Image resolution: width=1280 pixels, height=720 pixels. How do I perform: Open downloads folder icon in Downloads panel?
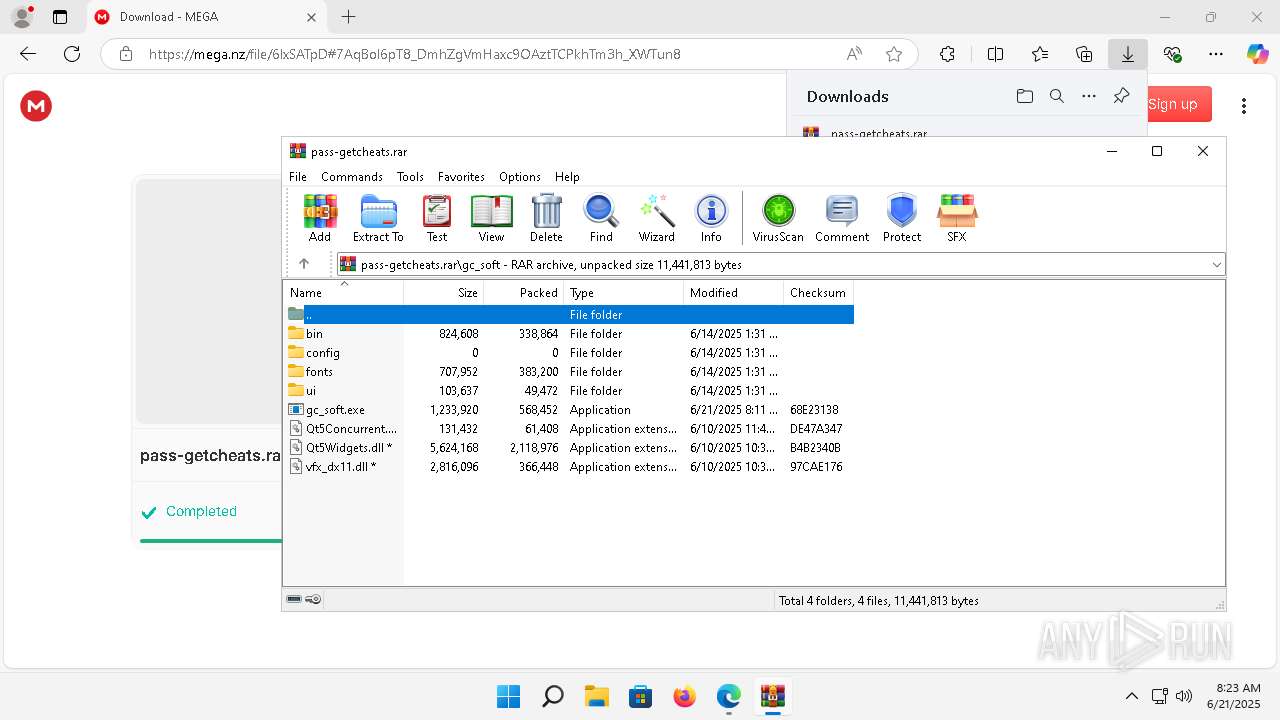(x=1025, y=96)
